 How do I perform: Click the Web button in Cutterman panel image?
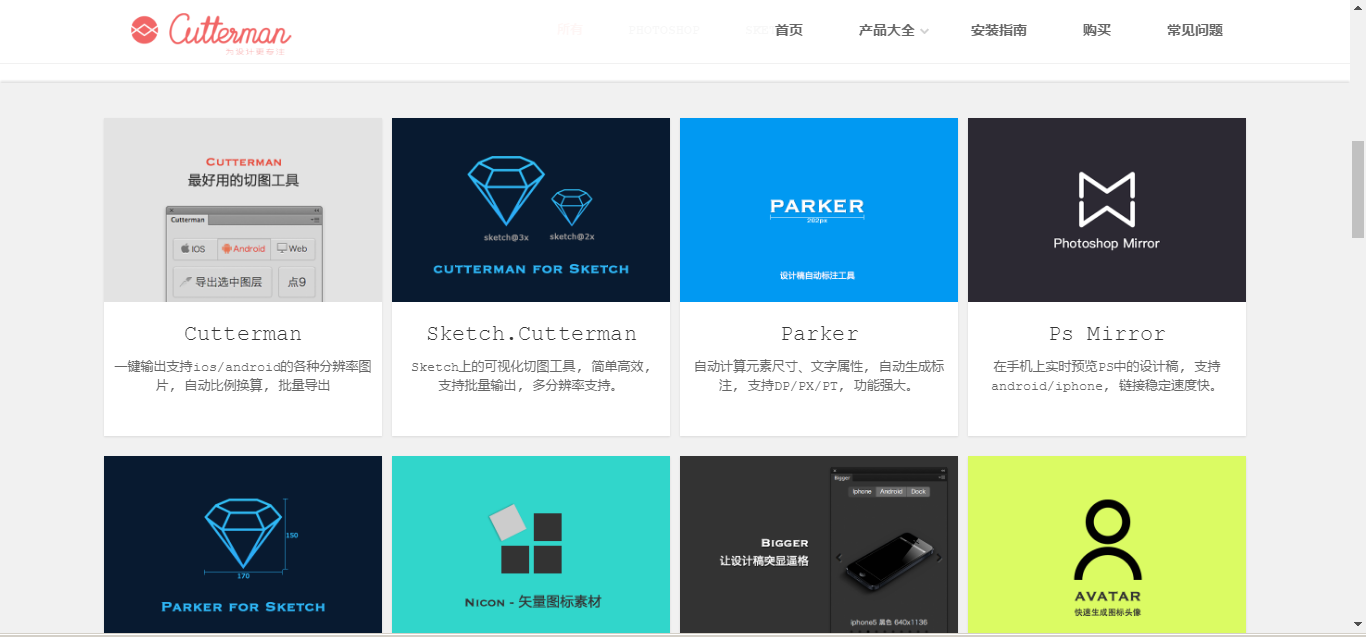point(292,248)
